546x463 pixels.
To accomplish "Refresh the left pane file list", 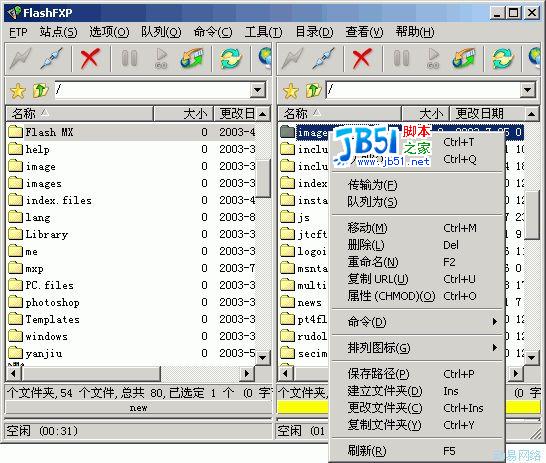I will click(x=231, y=58).
